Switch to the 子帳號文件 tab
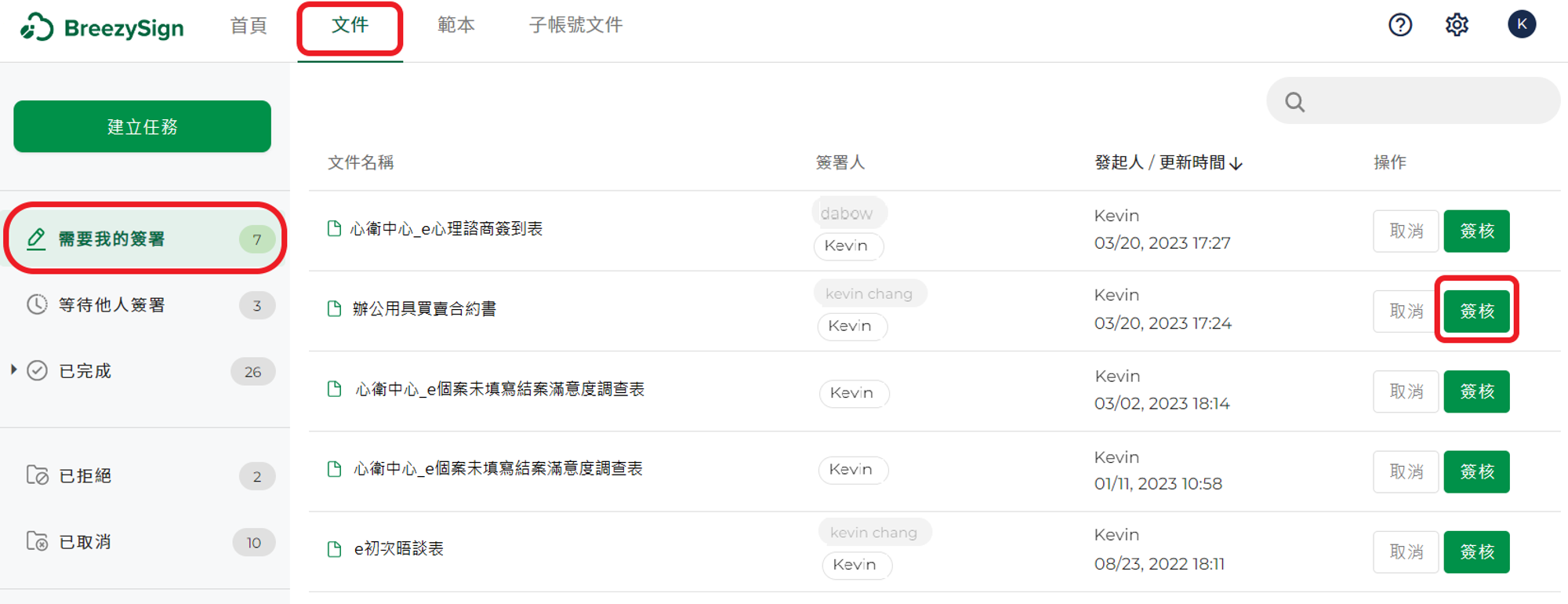 [575, 25]
